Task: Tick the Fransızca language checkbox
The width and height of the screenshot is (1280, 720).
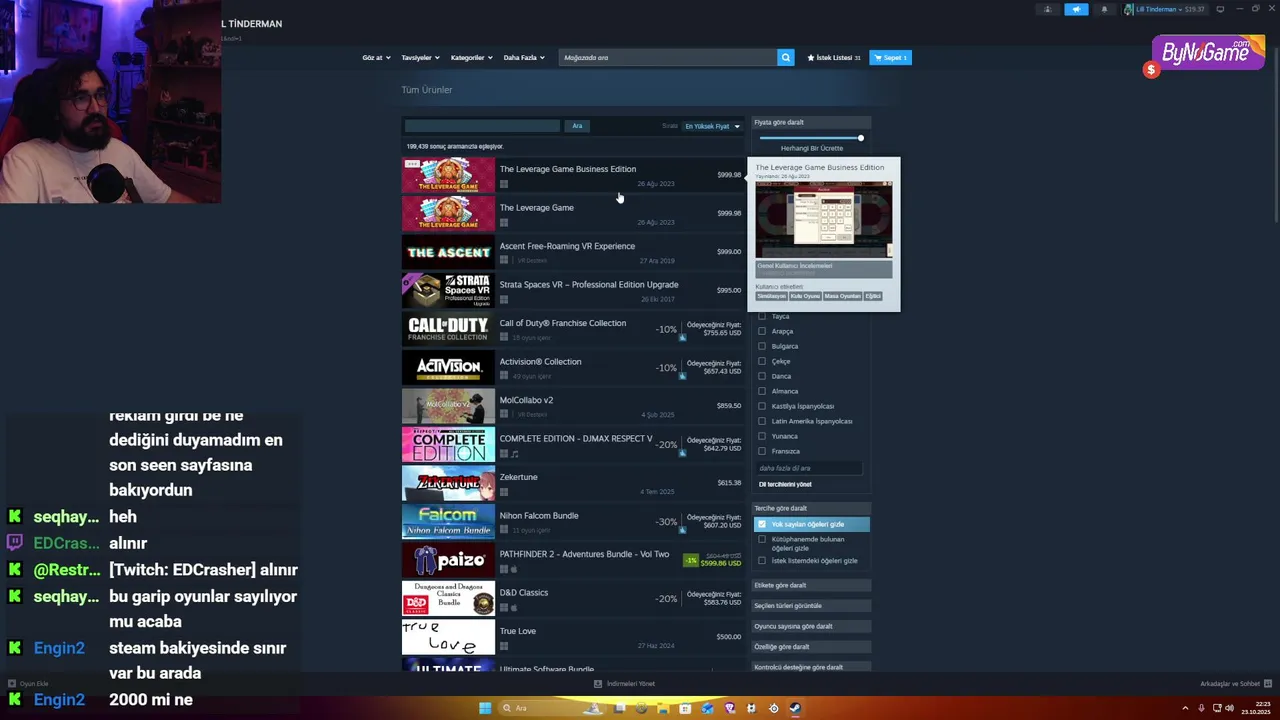Action: 762,451
